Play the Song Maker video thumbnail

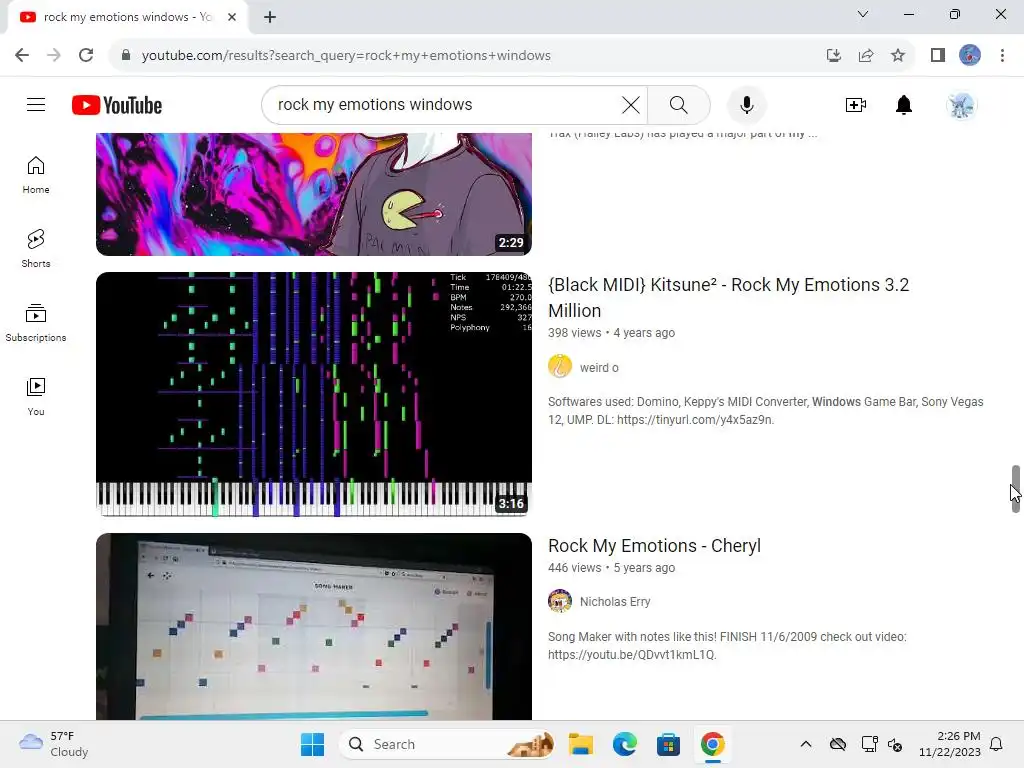pos(313,626)
